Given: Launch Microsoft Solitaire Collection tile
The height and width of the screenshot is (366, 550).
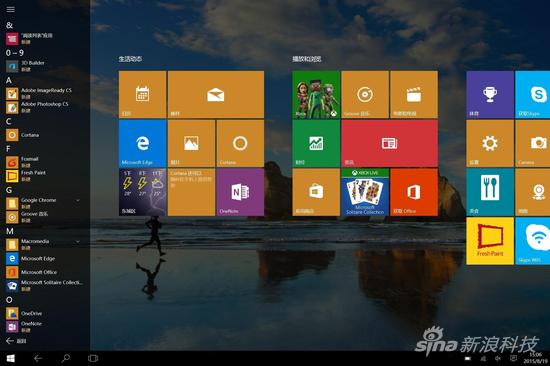Looking at the screenshot, I should (x=365, y=192).
